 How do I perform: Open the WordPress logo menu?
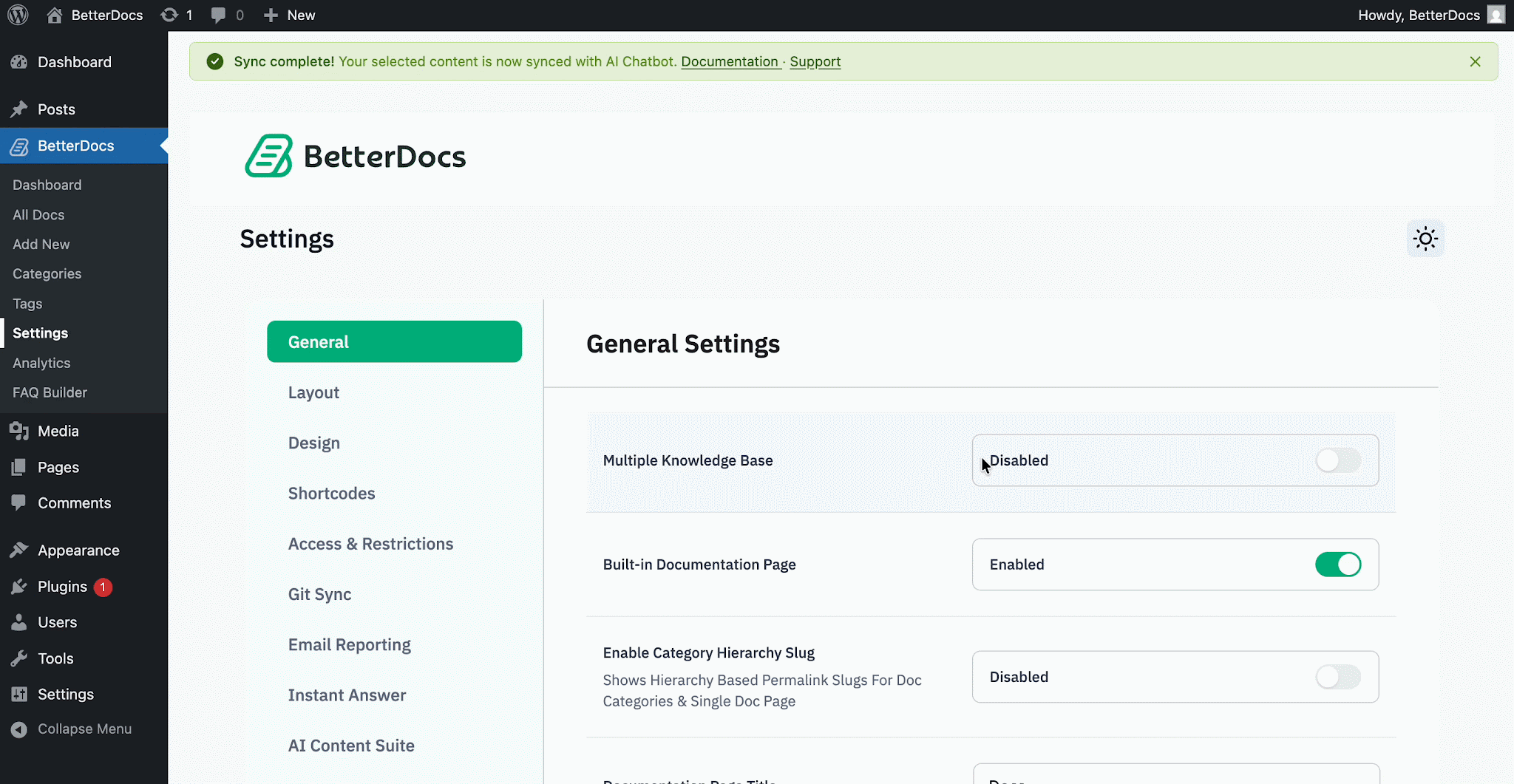(18, 15)
